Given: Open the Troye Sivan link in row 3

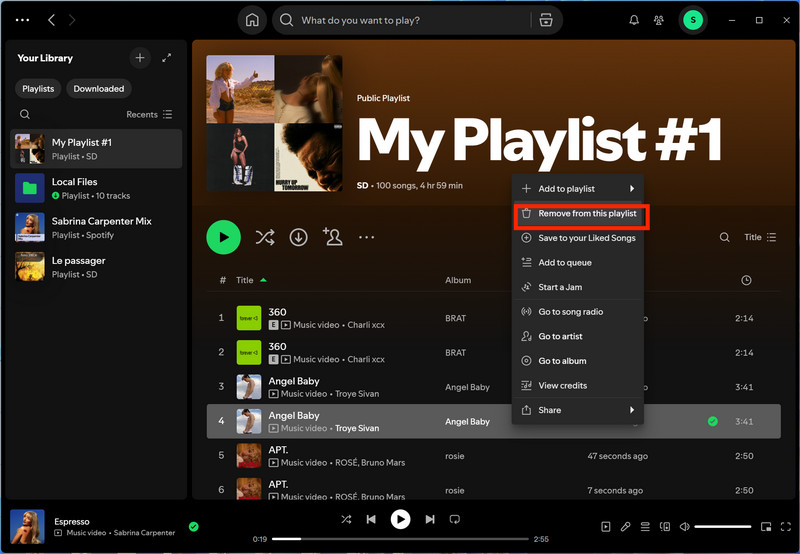Looking at the screenshot, I should point(357,394).
